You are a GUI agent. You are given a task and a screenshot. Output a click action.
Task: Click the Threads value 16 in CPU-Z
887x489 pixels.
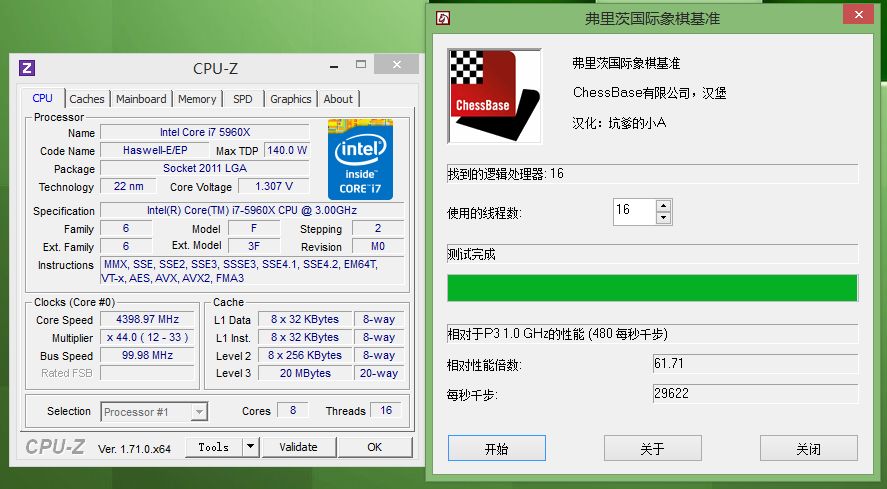point(386,410)
